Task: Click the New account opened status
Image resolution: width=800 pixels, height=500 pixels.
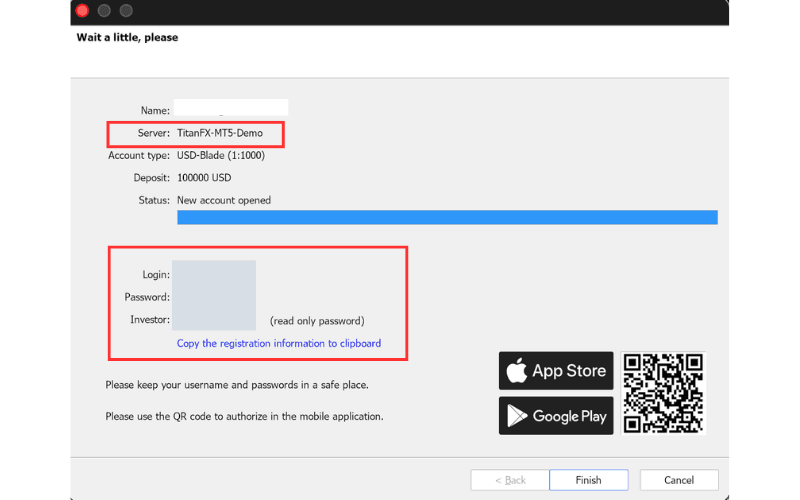Action: click(224, 201)
